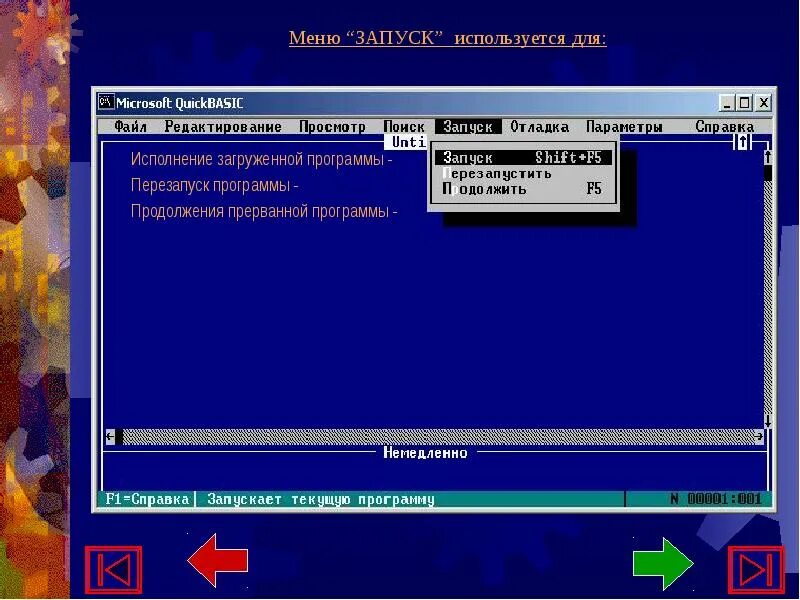Choose Продолжить F5 menu entry
Image resolution: width=800 pixels, height=600 pixels.
523,189
